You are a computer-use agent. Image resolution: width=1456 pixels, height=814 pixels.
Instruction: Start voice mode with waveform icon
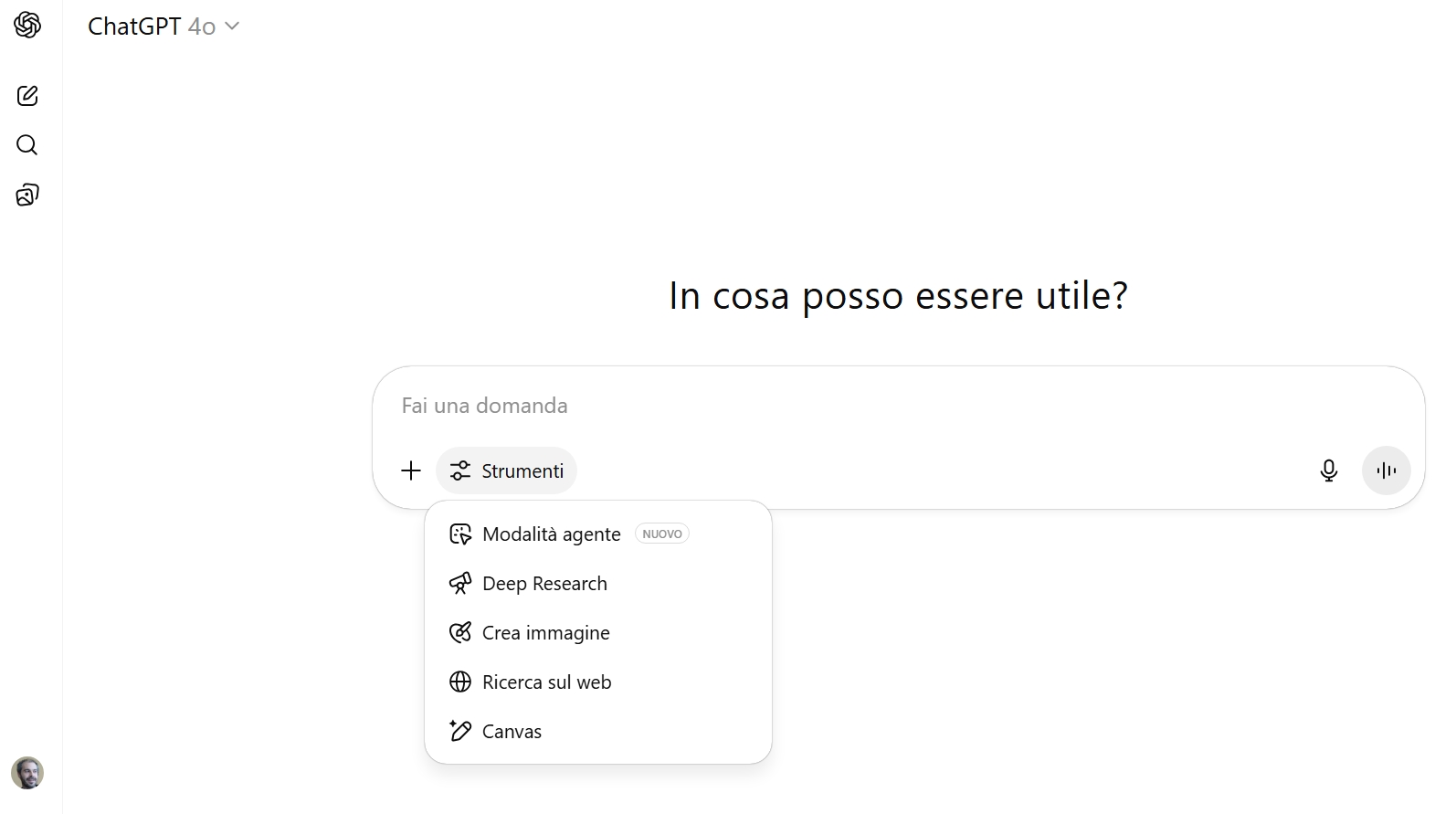[x=1386, y=470]
